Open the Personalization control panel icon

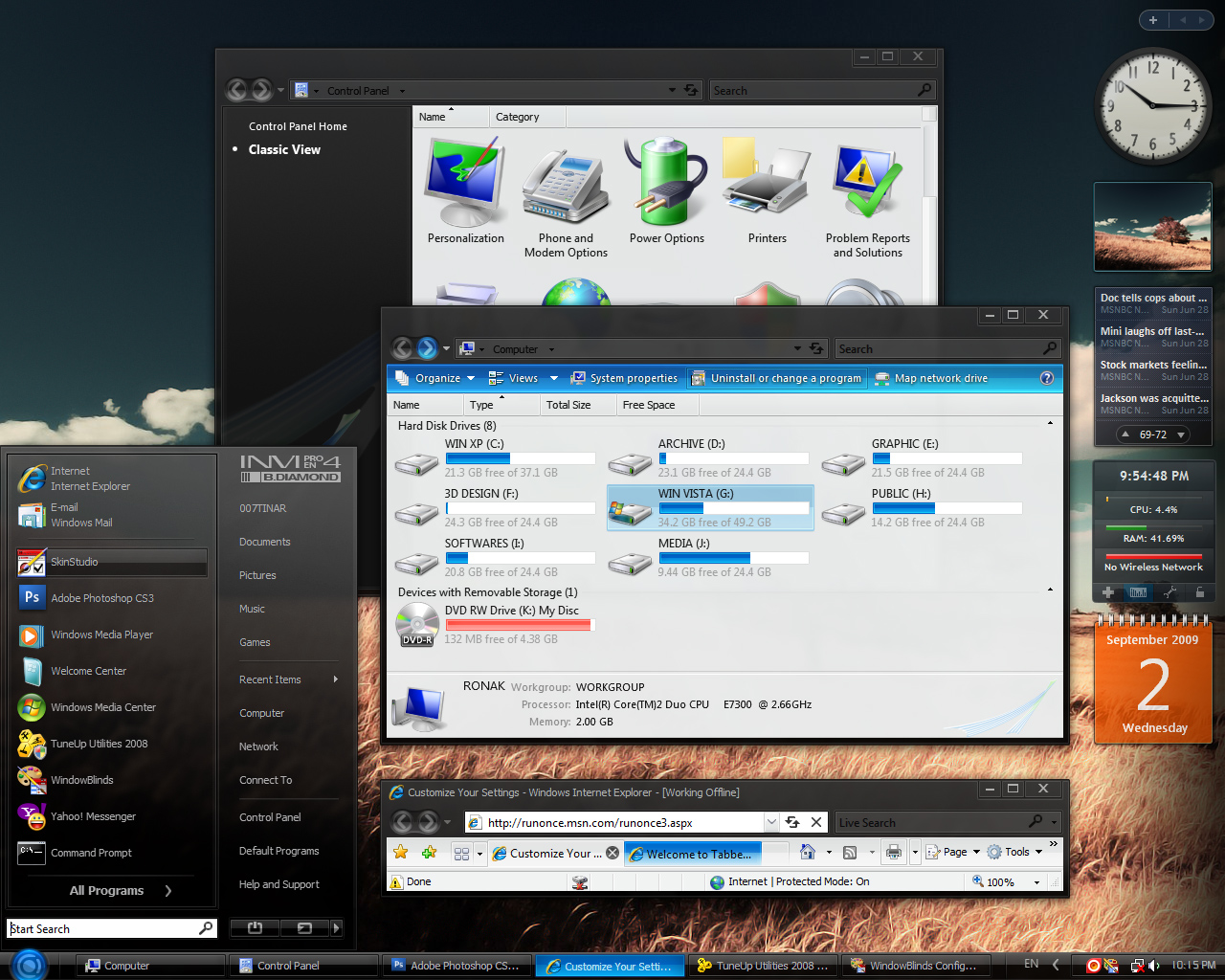[466, 189]
